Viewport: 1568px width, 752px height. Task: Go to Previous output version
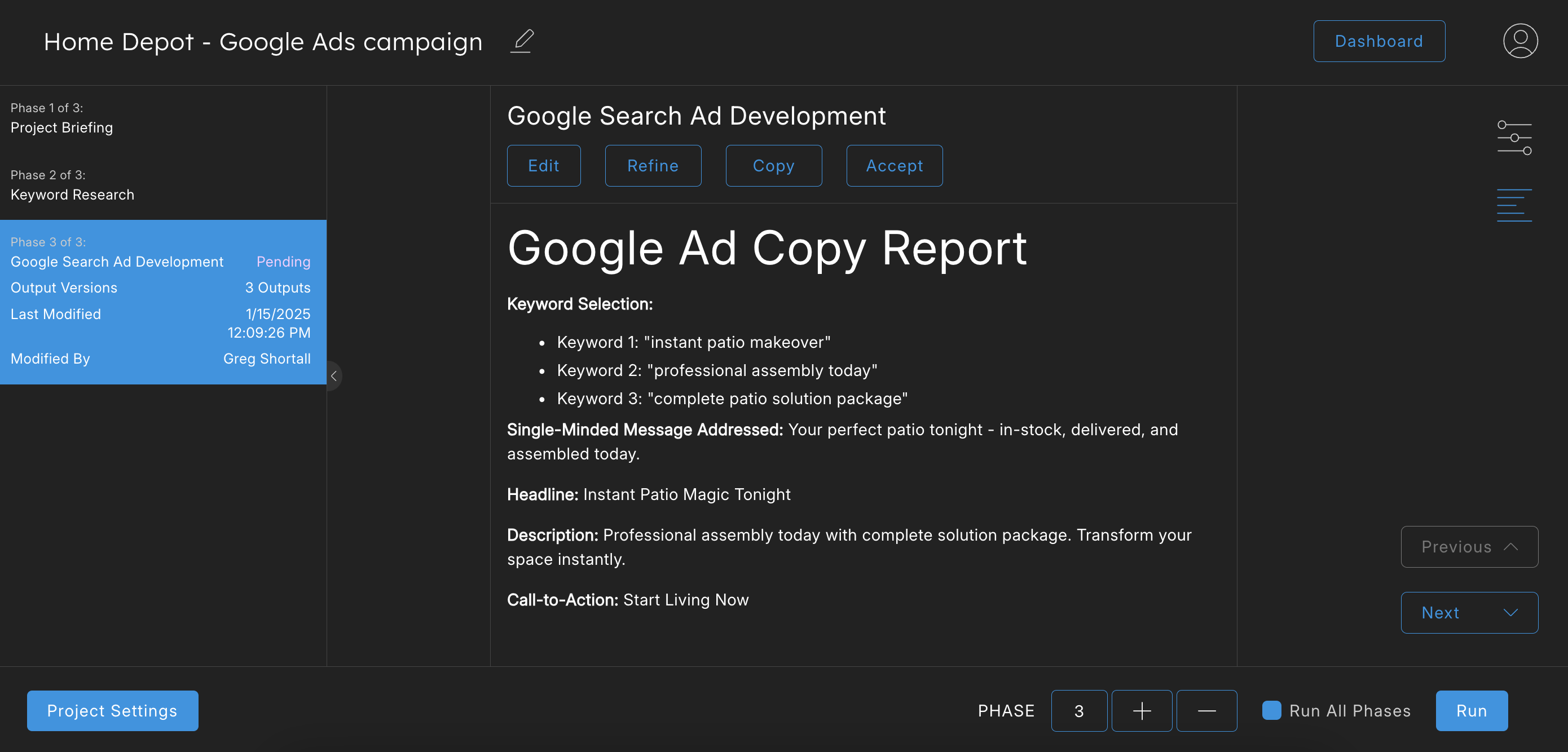click(x=1469, y=546)
